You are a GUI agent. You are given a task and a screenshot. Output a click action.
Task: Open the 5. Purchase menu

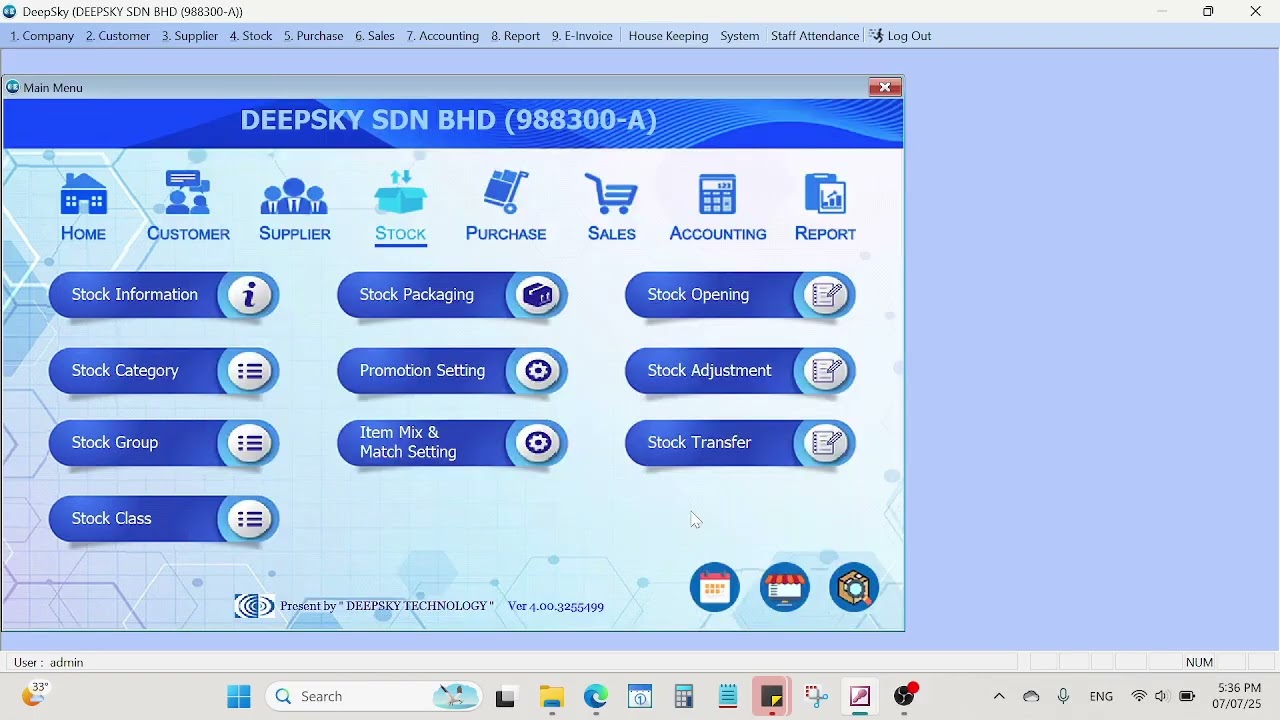pos(314,36)
